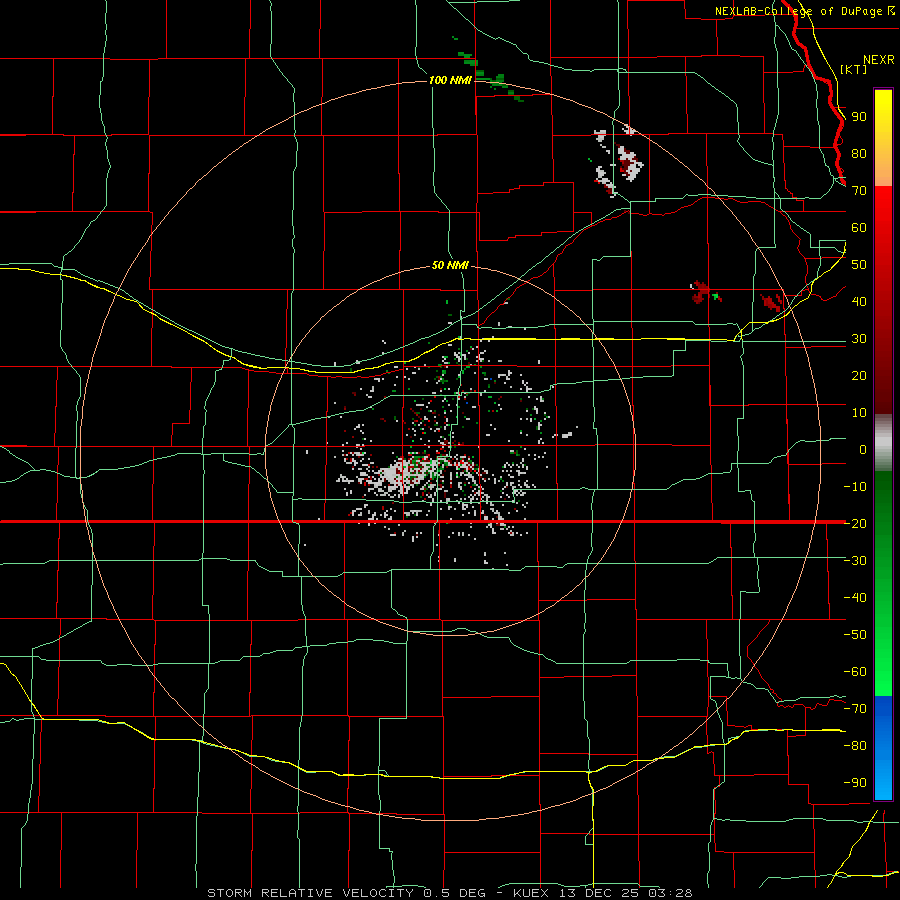Click the 90 scale value
The width and height of the screenshot is (900, 900).
(x=859, y=117)
